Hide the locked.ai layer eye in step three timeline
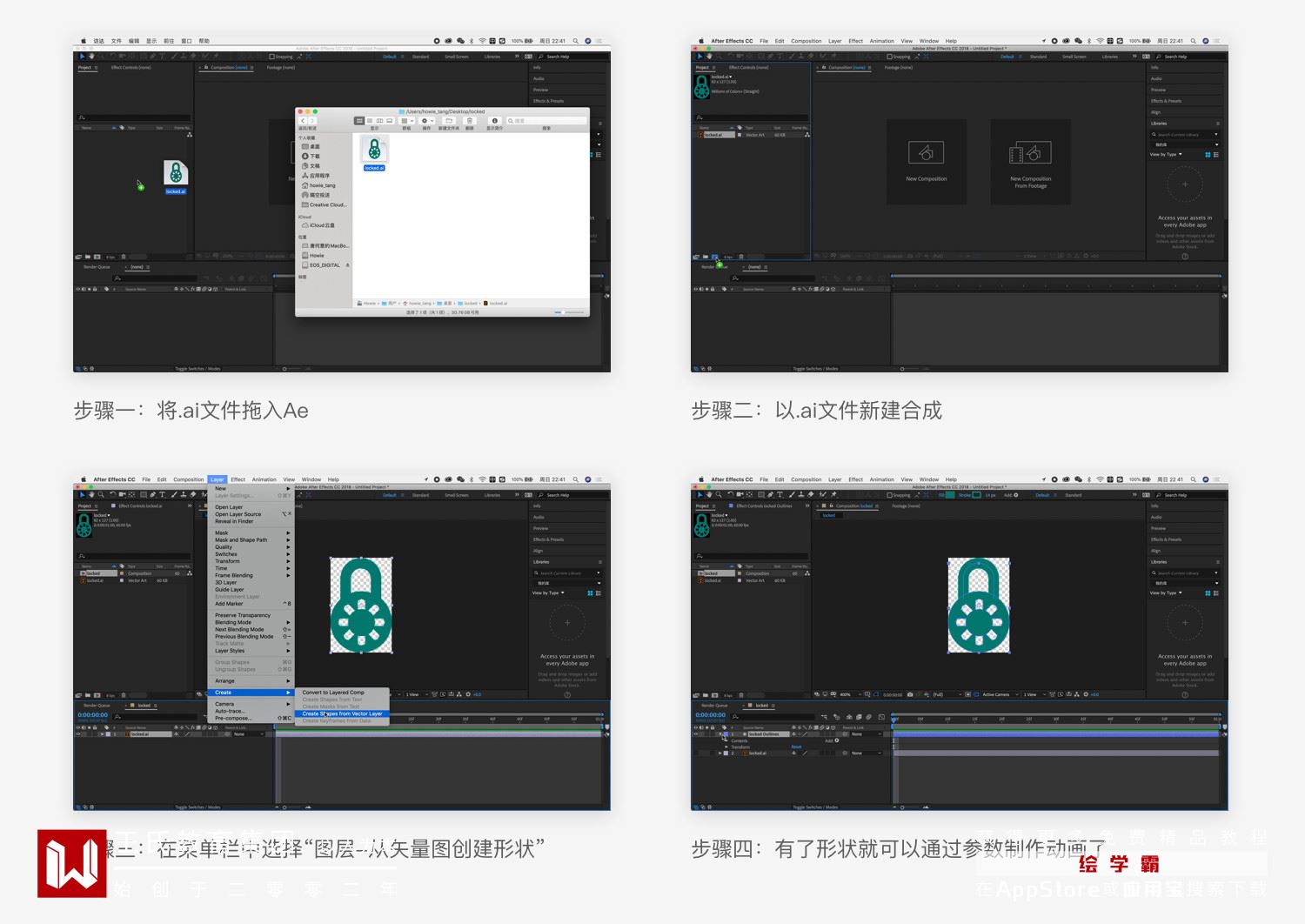 [x=78, y=734]
